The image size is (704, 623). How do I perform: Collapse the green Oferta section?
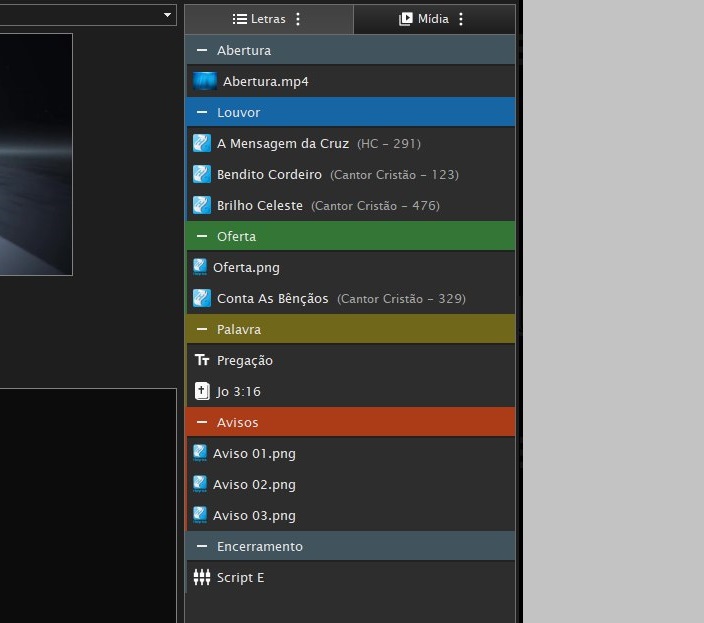coord(202,236)
